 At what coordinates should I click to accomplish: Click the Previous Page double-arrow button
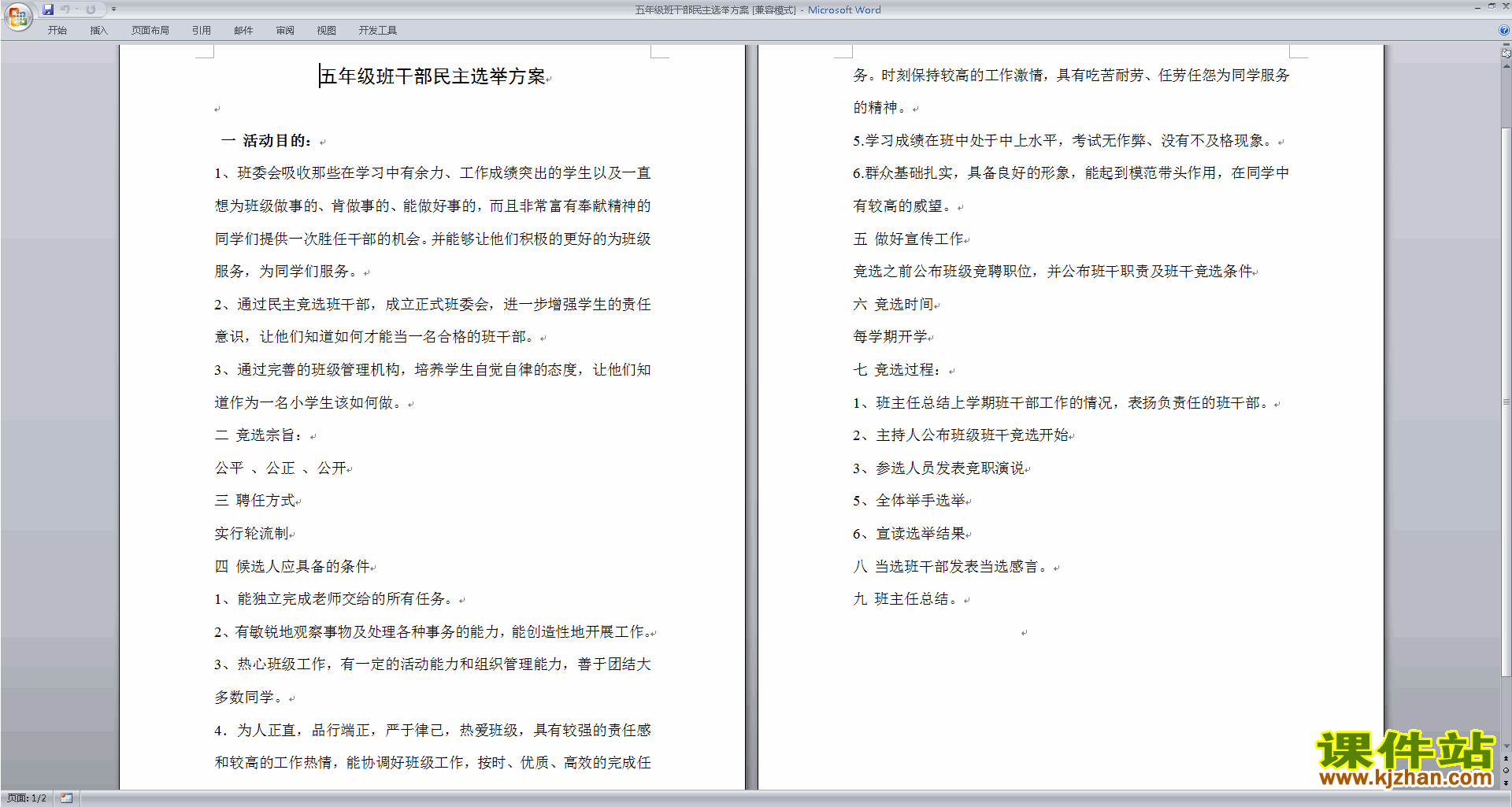pos(1506,759)
